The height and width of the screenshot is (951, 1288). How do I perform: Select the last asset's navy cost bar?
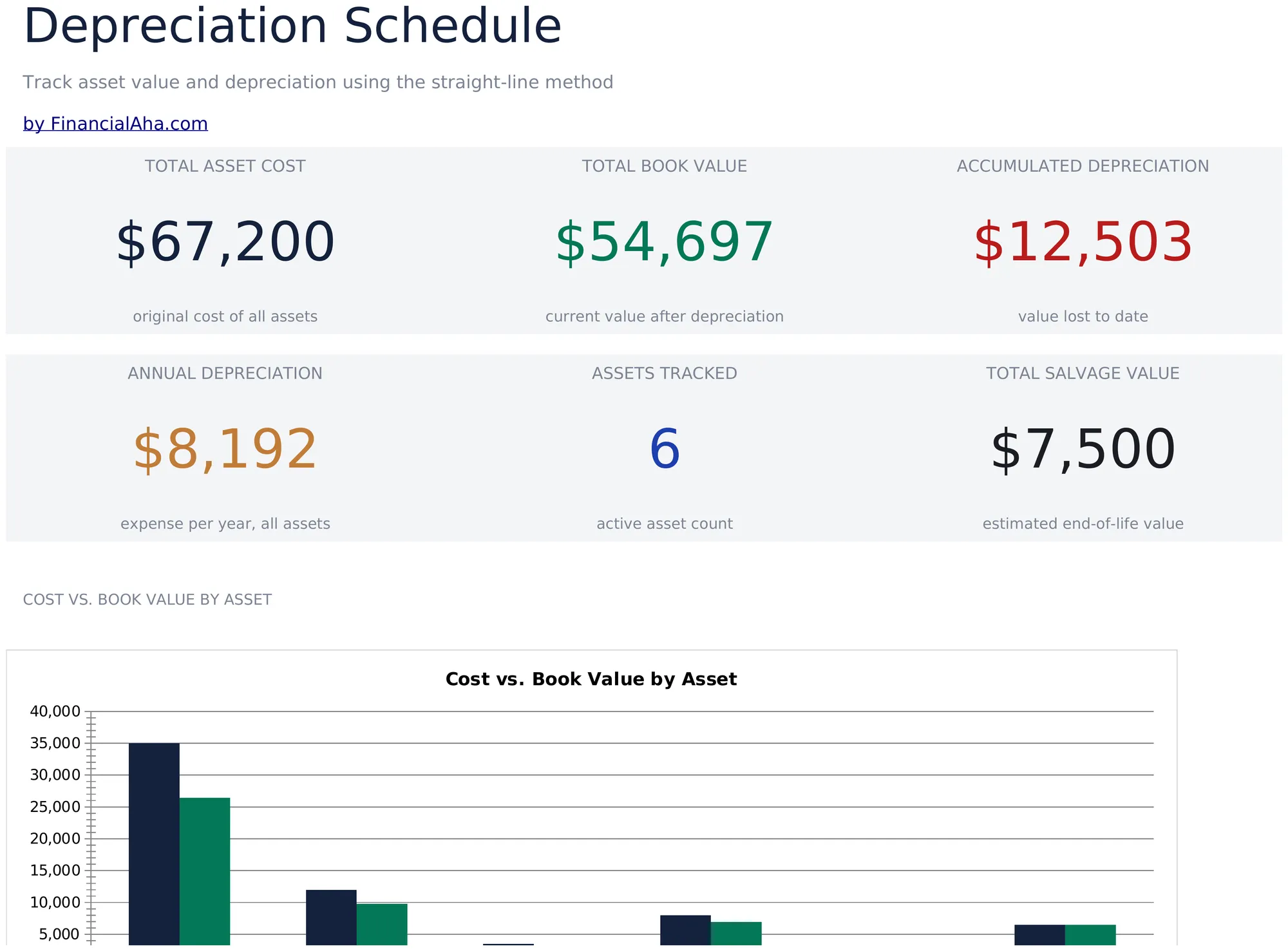[1039, 935]
